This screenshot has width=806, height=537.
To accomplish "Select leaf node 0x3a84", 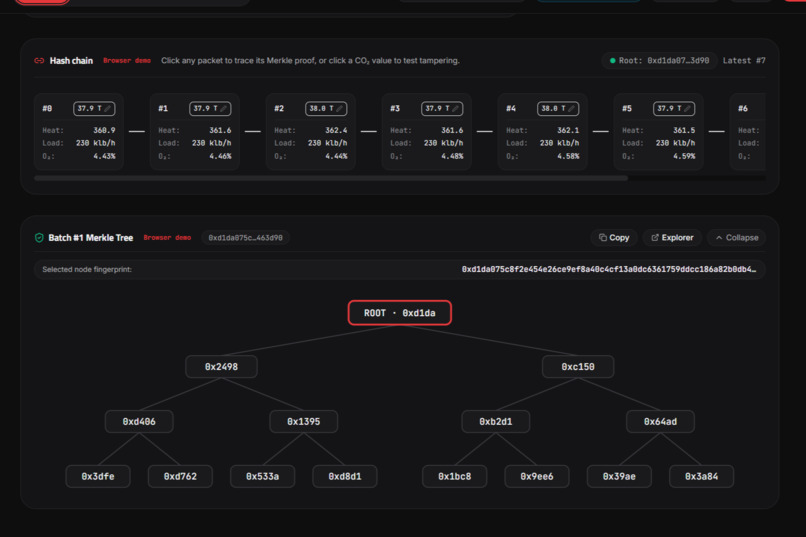I will coord(702,476).
